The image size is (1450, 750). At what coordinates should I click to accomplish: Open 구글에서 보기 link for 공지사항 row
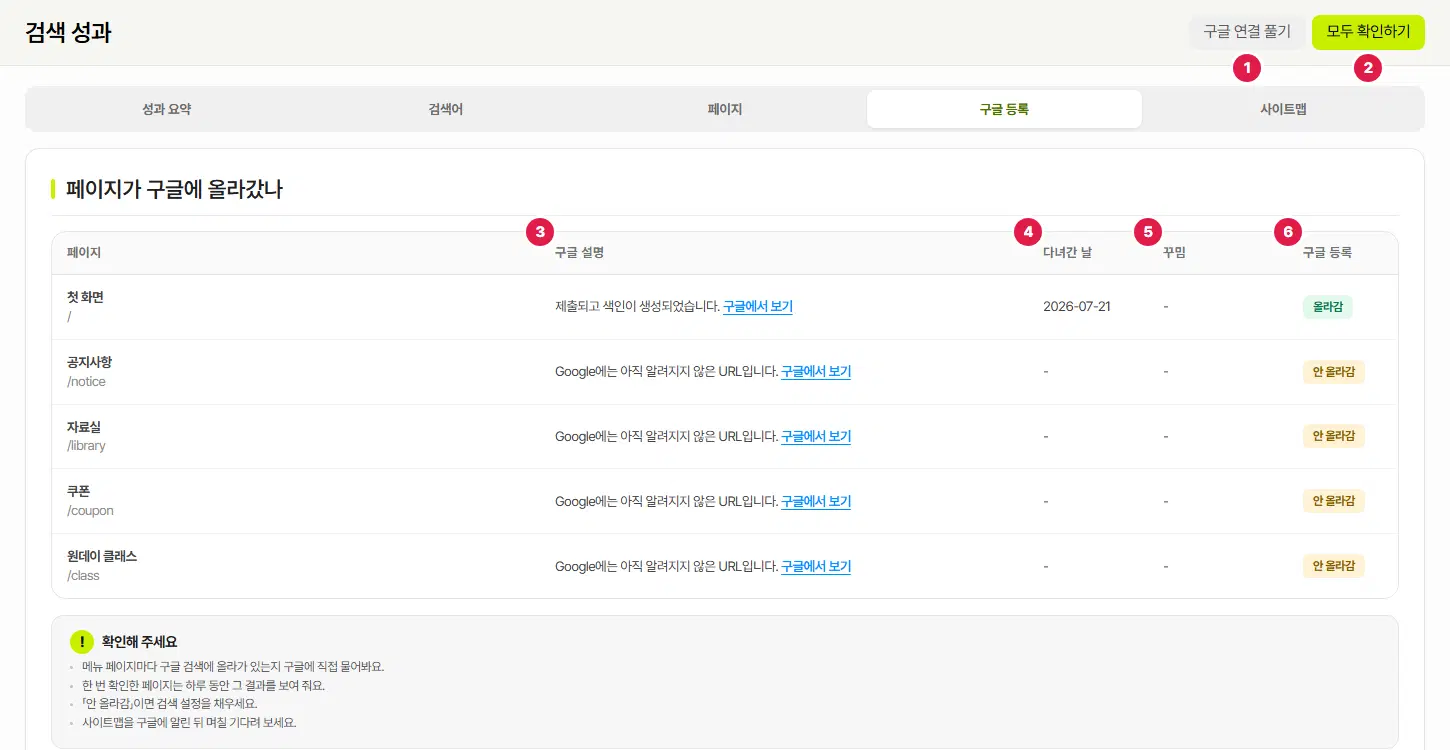pyautogui.click(x=816, y=372)
